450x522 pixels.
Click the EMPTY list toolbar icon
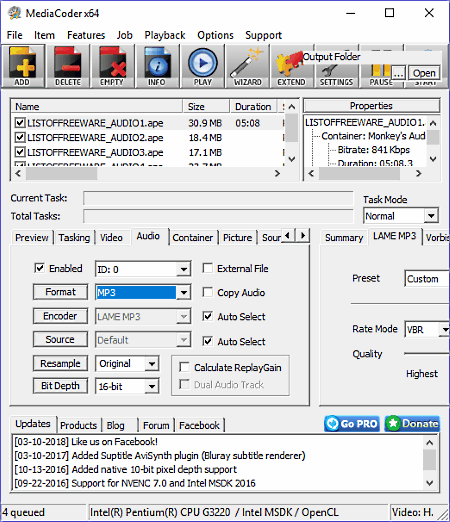click(112, 66)
